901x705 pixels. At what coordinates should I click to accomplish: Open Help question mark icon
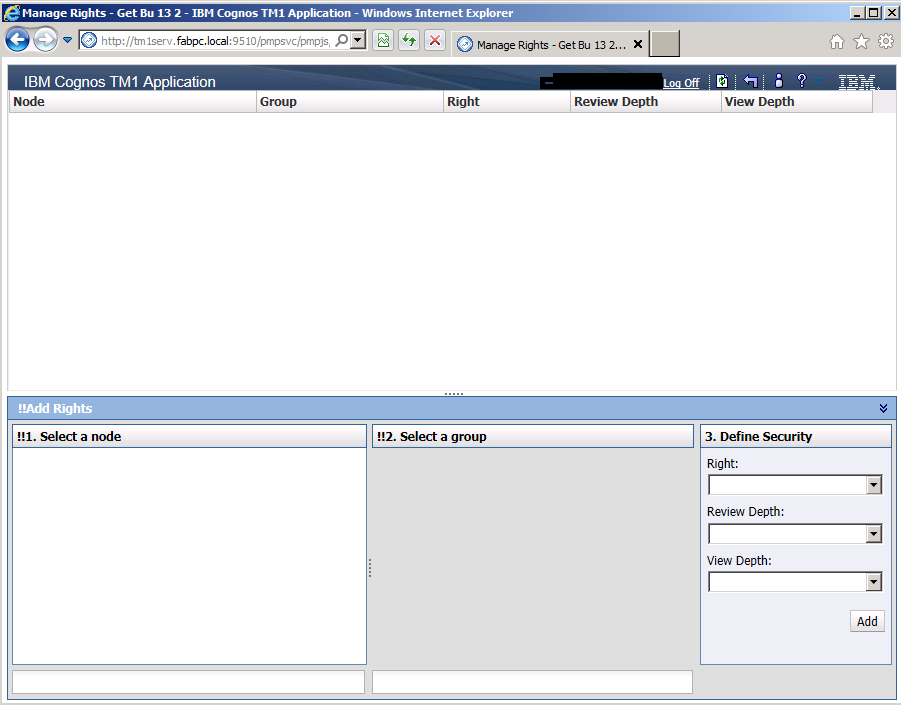coord(802,81)
